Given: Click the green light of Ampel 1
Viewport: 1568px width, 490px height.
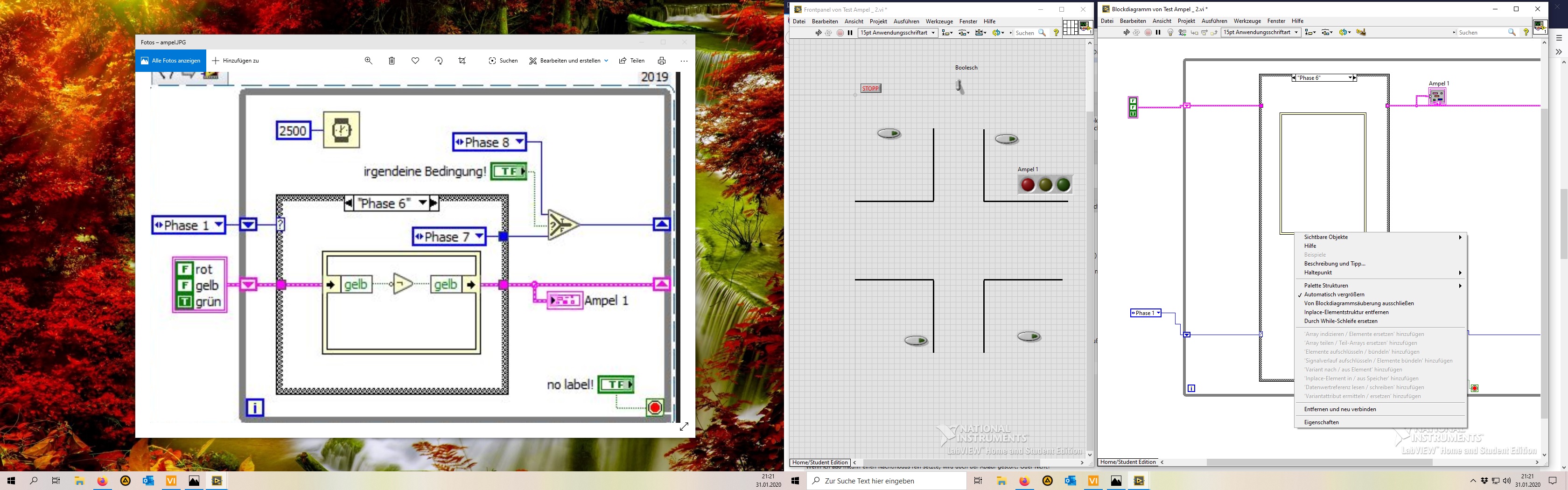Looking at the screenshot, I should 1064,184.
